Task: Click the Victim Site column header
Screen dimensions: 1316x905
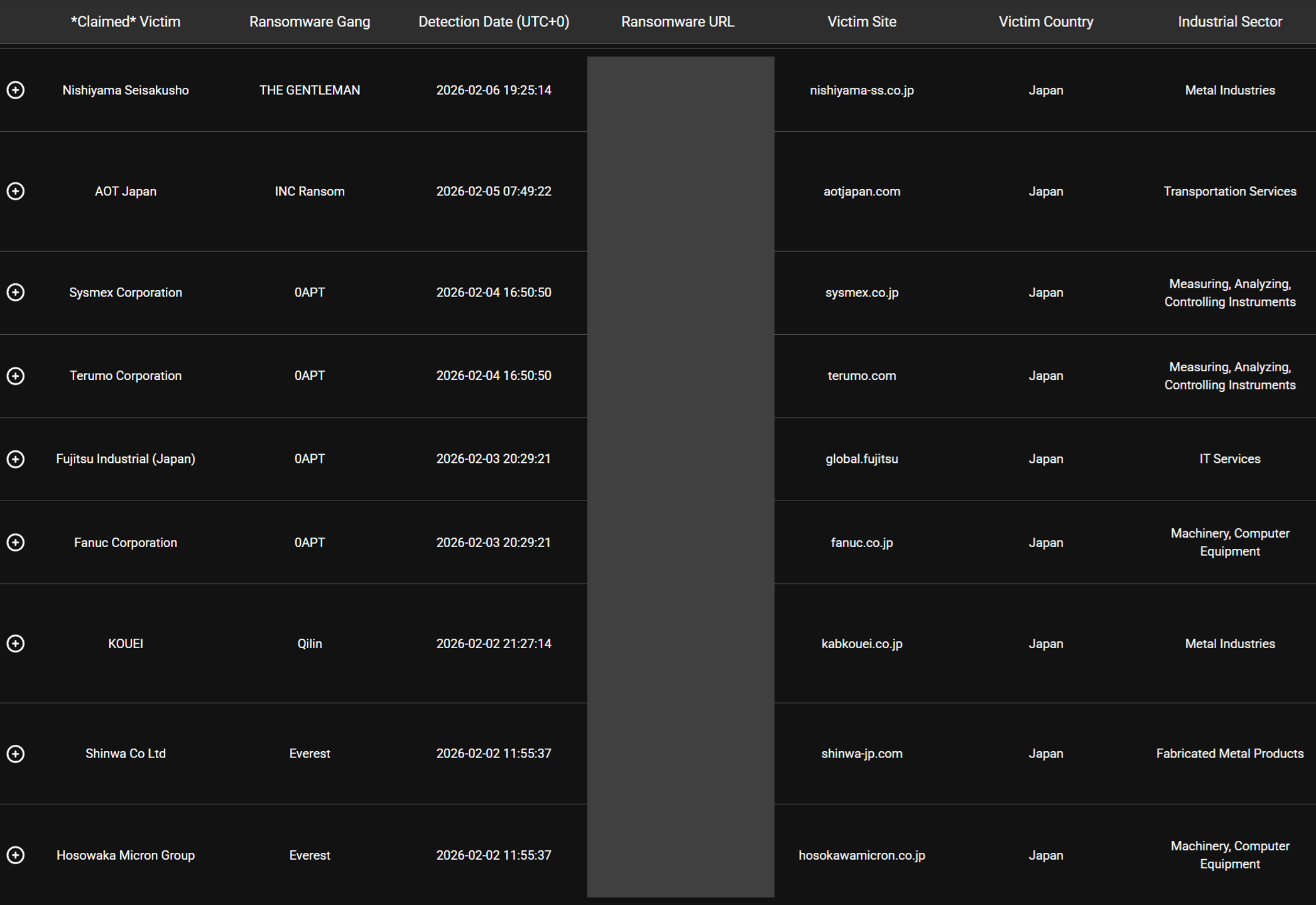Action: point(861,22)
